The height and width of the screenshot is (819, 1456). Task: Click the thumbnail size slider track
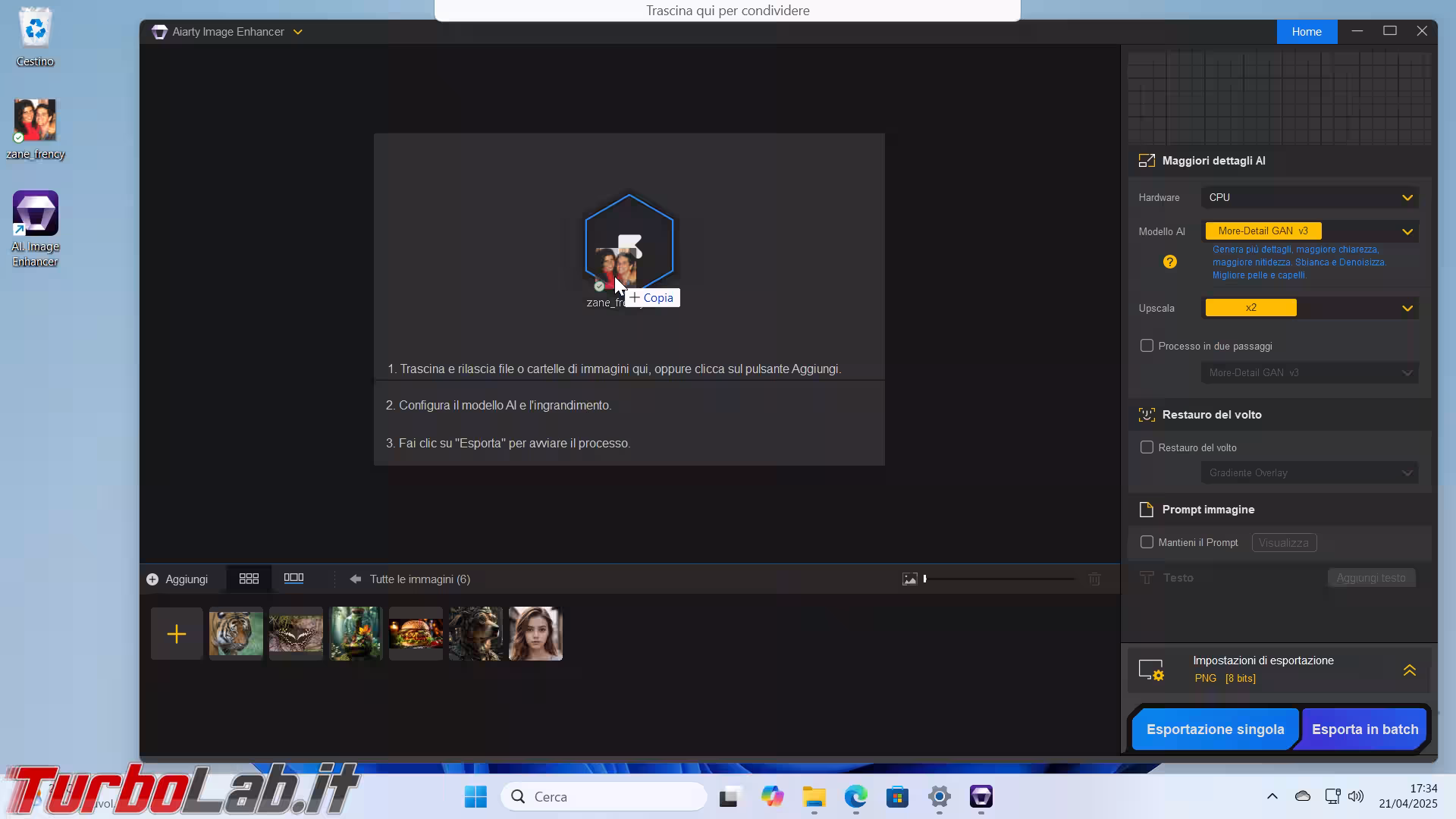click(x=1001, y=579)
